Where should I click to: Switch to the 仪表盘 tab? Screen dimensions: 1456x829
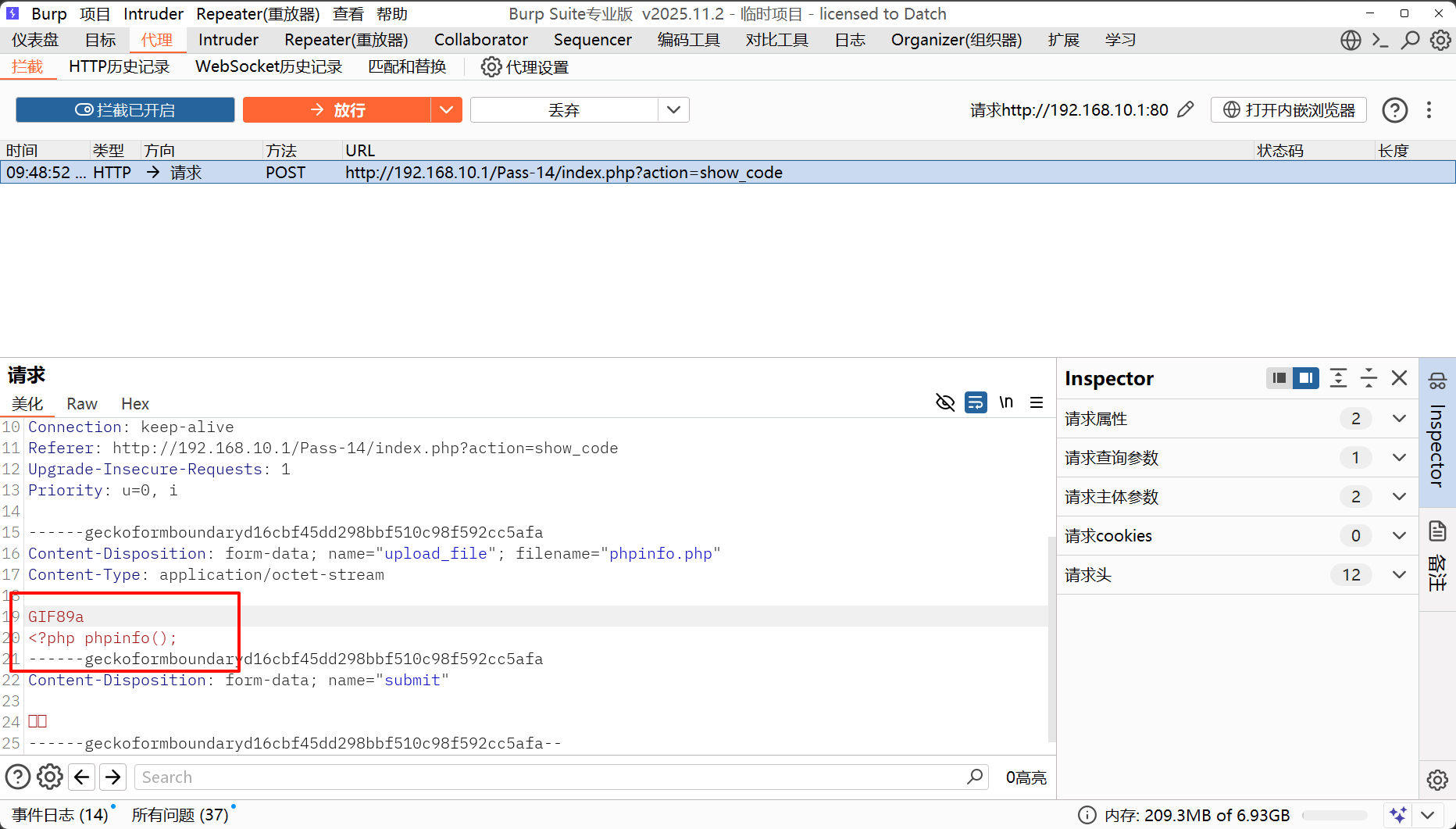coord(35,40)
